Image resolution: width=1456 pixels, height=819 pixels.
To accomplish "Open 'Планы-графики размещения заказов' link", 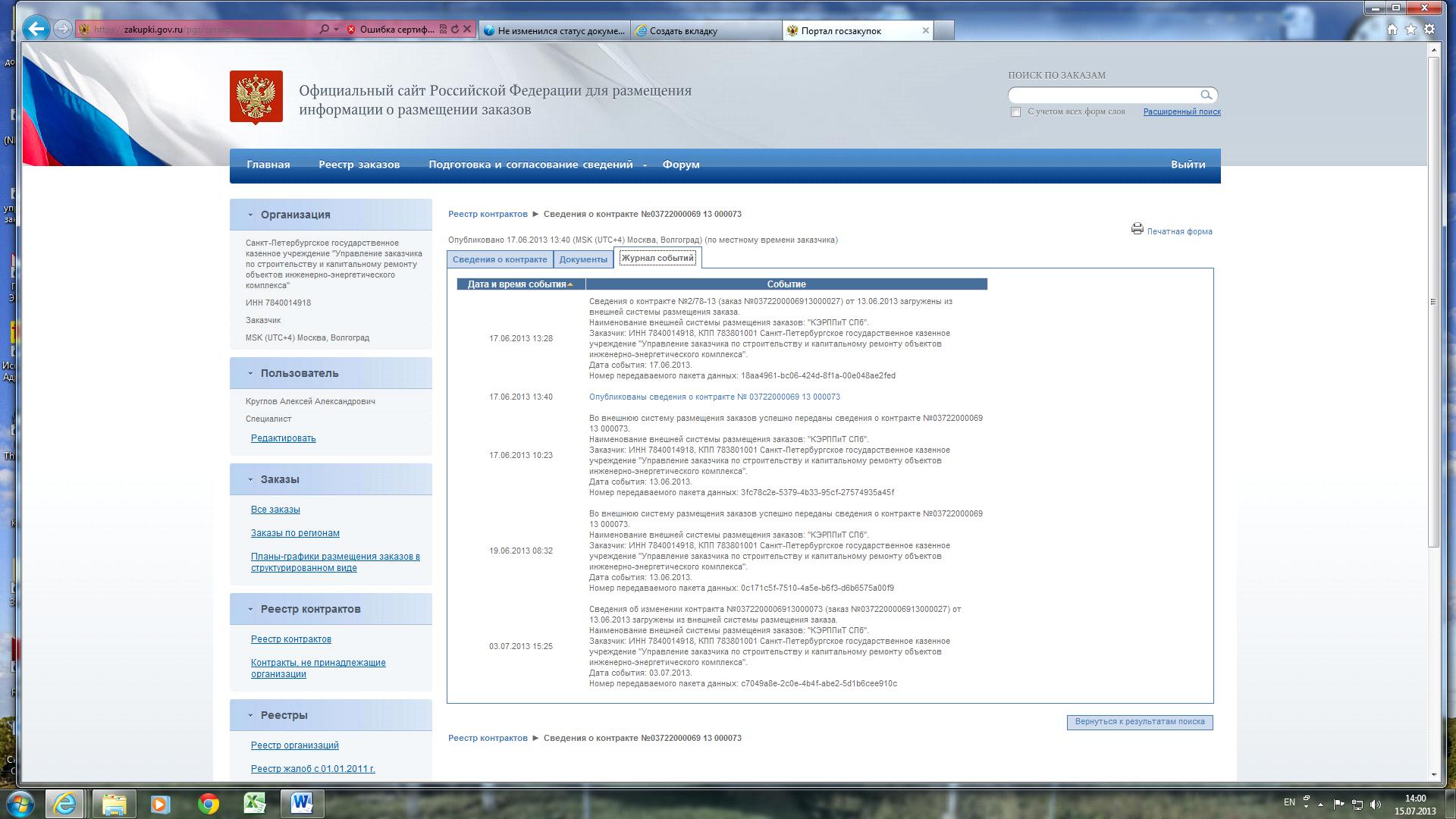I will (335, 562).
